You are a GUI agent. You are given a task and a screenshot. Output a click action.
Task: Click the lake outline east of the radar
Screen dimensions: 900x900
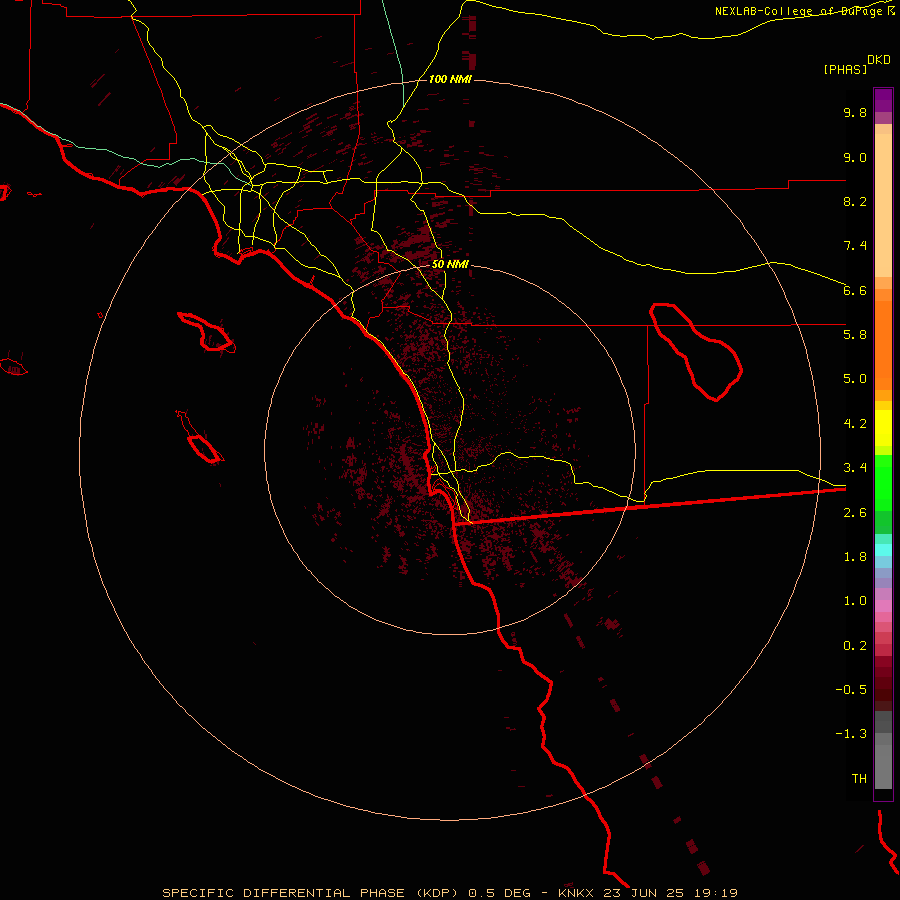pos(696,352)
